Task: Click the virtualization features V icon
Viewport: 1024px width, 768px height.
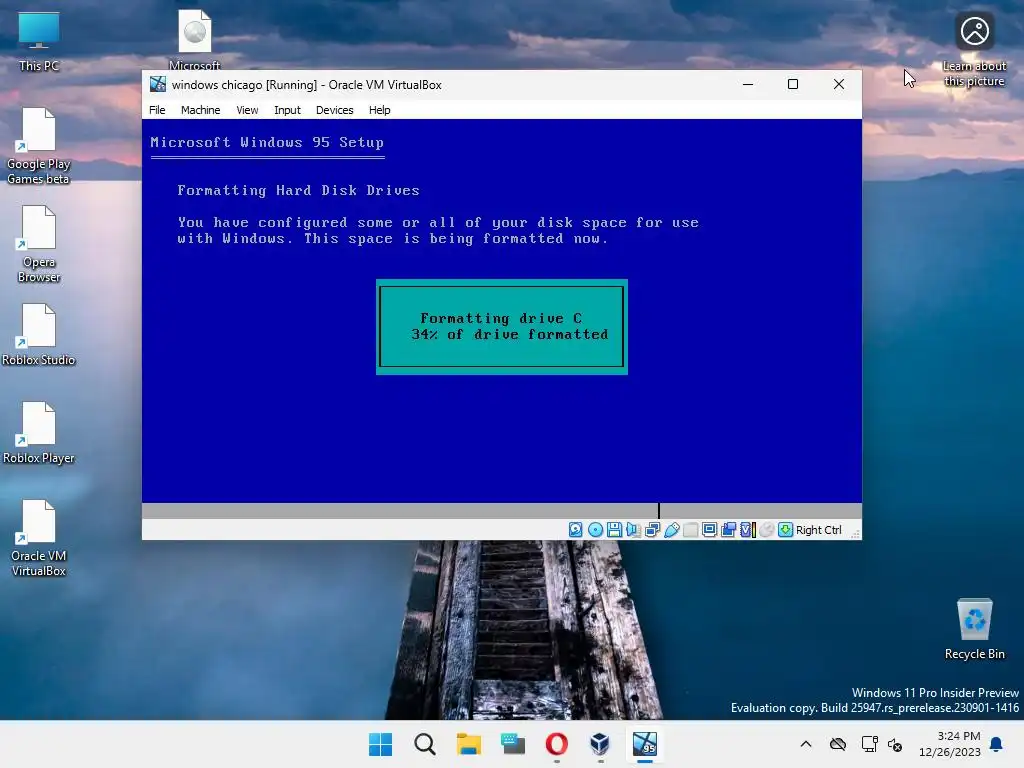Action: click(748, 530)
